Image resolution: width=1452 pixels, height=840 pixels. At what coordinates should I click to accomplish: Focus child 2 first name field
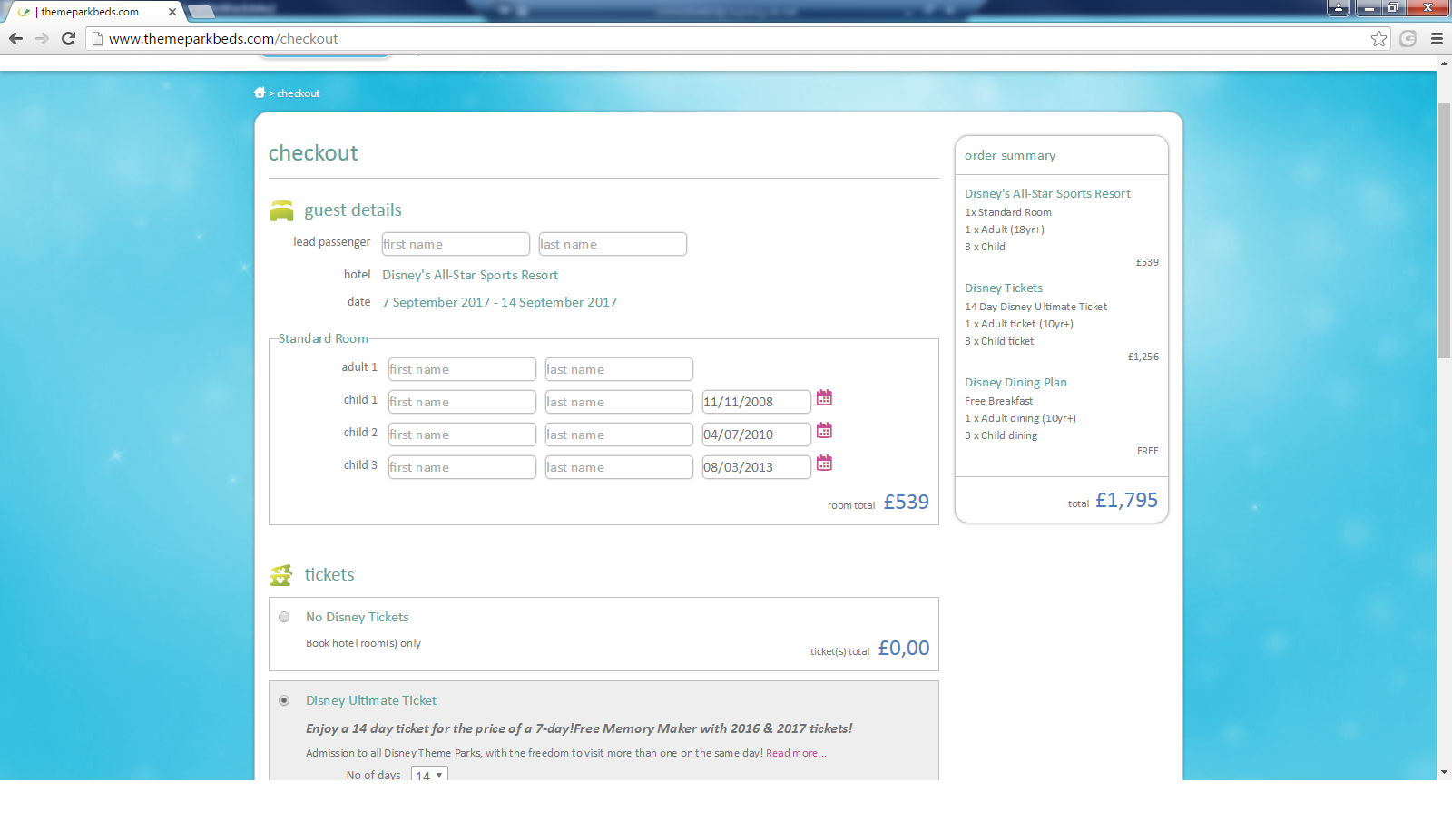[x=462, y=435]
